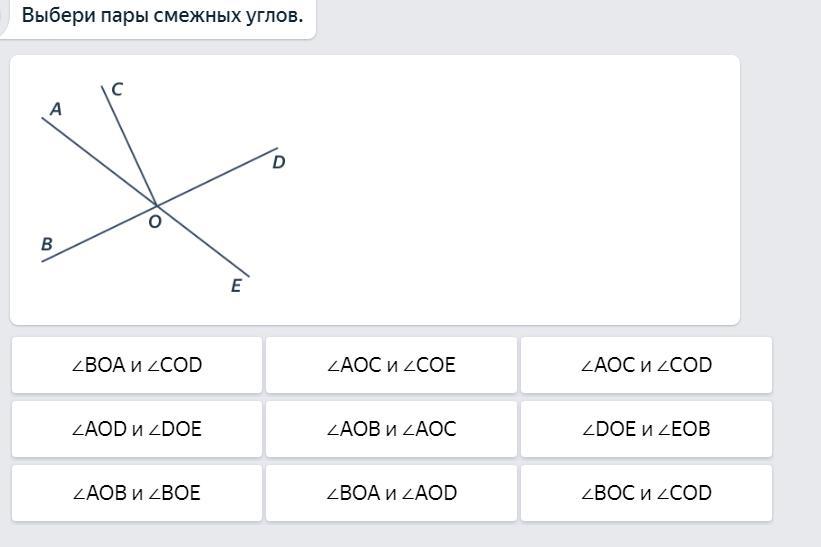The height and width of the screenshot is (547, 821).
Task: Click point label D in the diagram
Action: click(x=279, y=162)
